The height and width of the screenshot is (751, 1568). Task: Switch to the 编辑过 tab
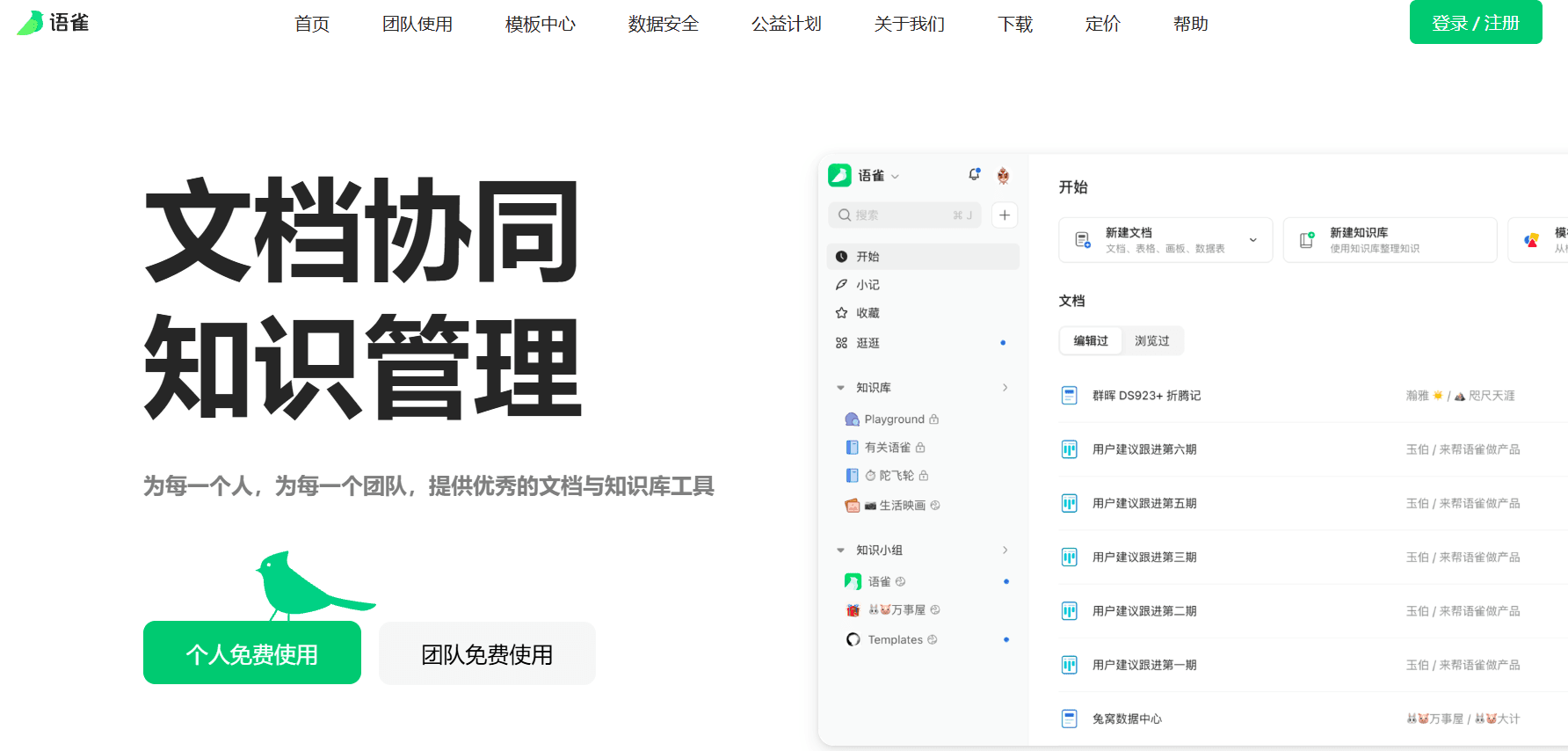(x=1091, y=341)
